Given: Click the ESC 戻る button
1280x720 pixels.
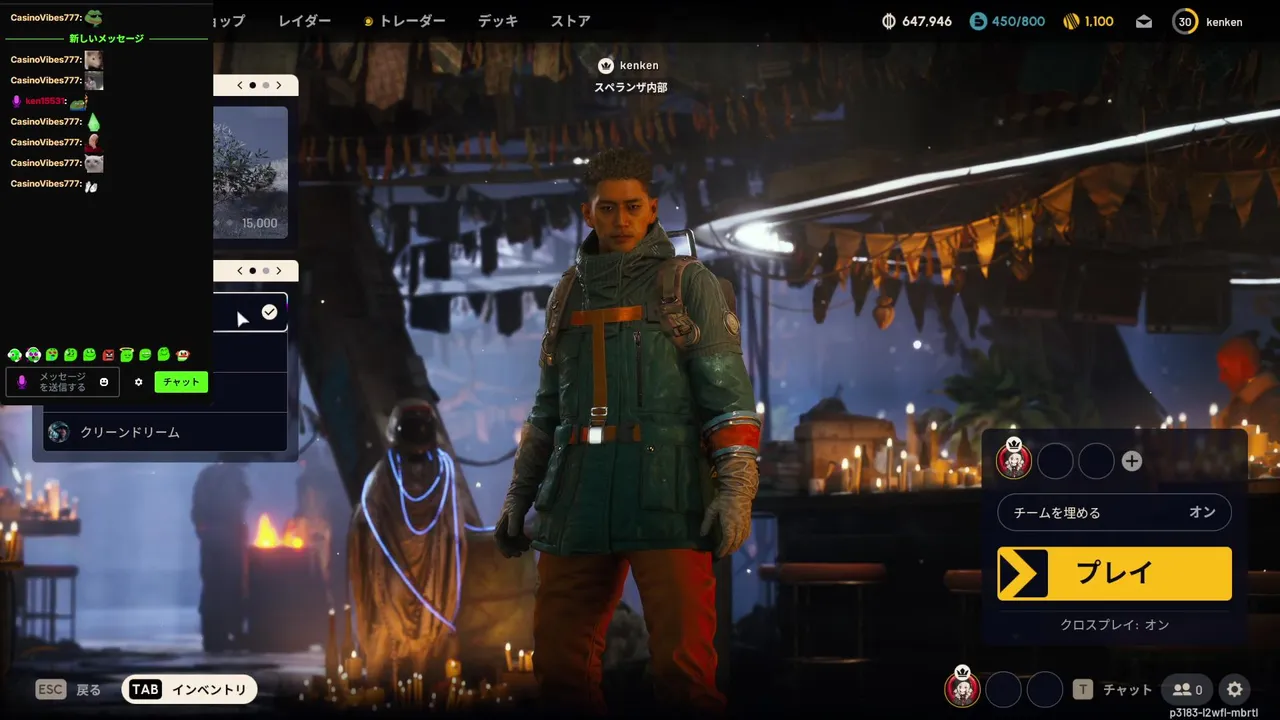Looking at the screenshot, I should [x=68, y=689].
